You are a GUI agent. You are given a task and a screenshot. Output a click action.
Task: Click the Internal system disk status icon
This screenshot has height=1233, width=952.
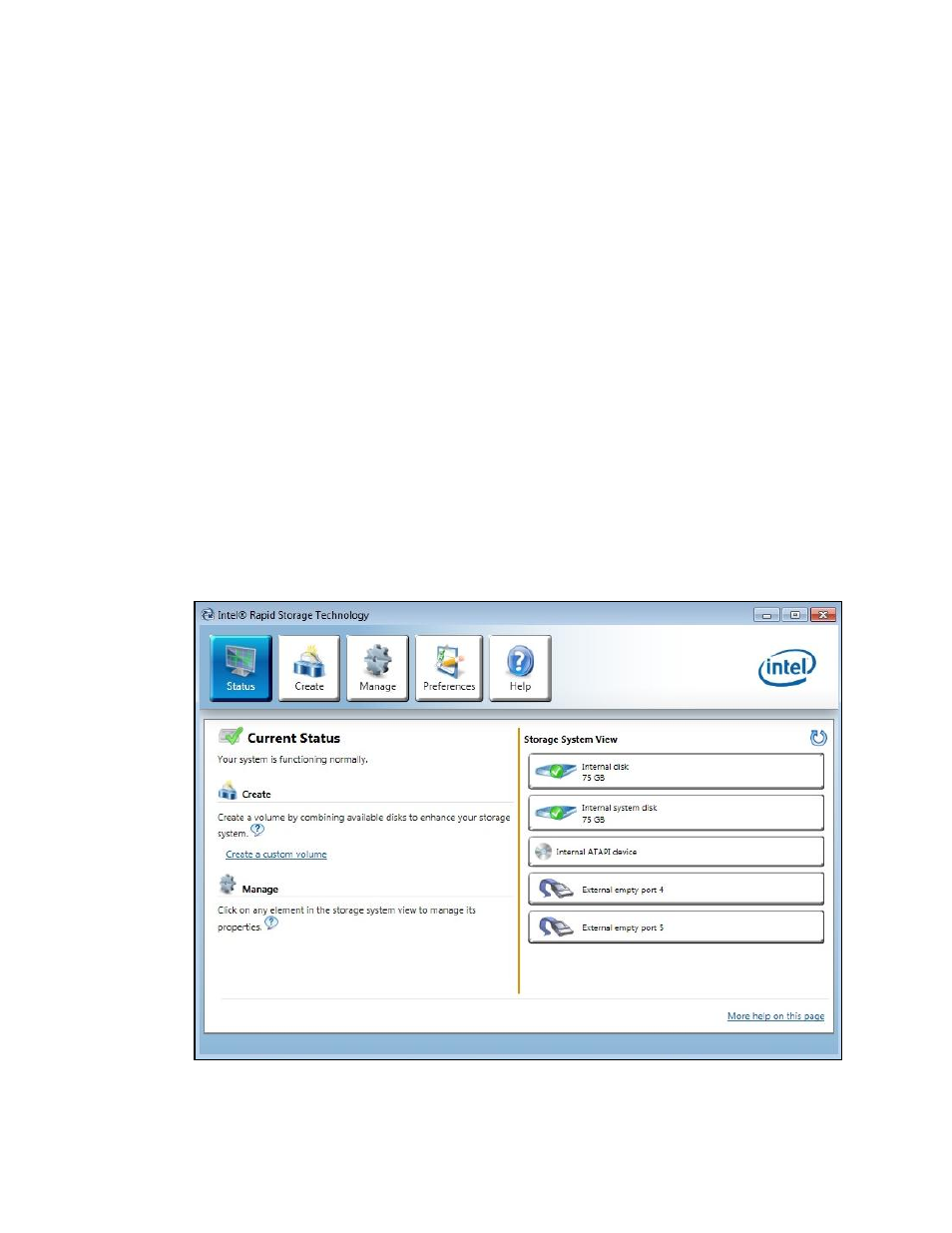556,813
